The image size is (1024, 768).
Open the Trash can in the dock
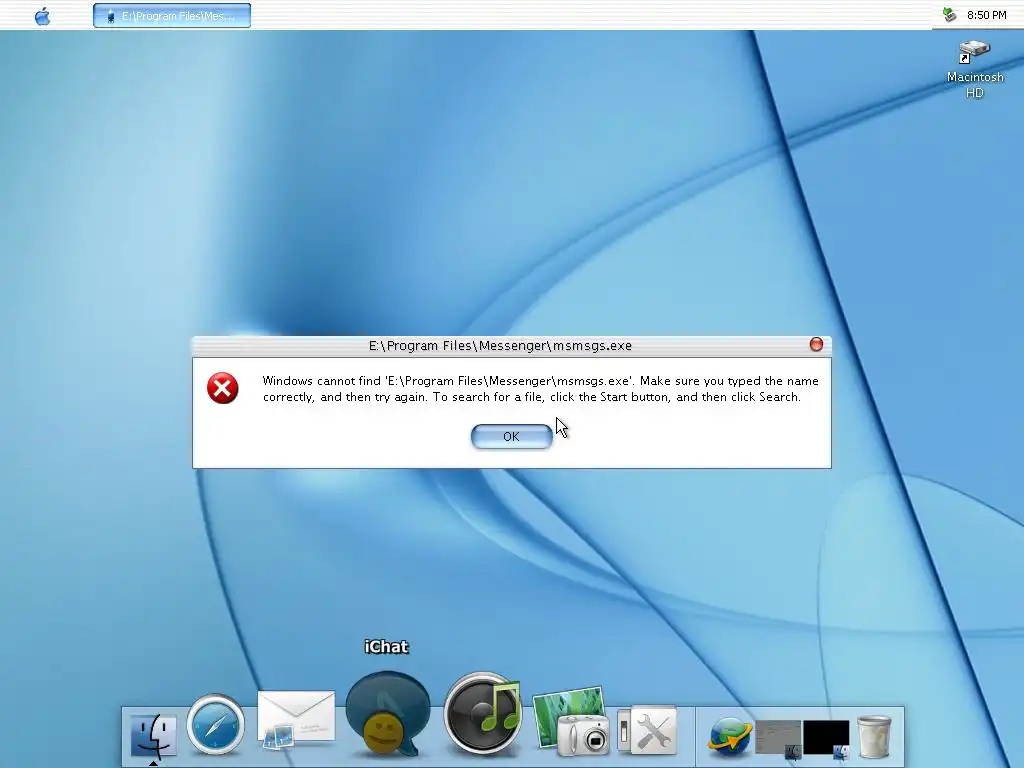coord(874,737)
